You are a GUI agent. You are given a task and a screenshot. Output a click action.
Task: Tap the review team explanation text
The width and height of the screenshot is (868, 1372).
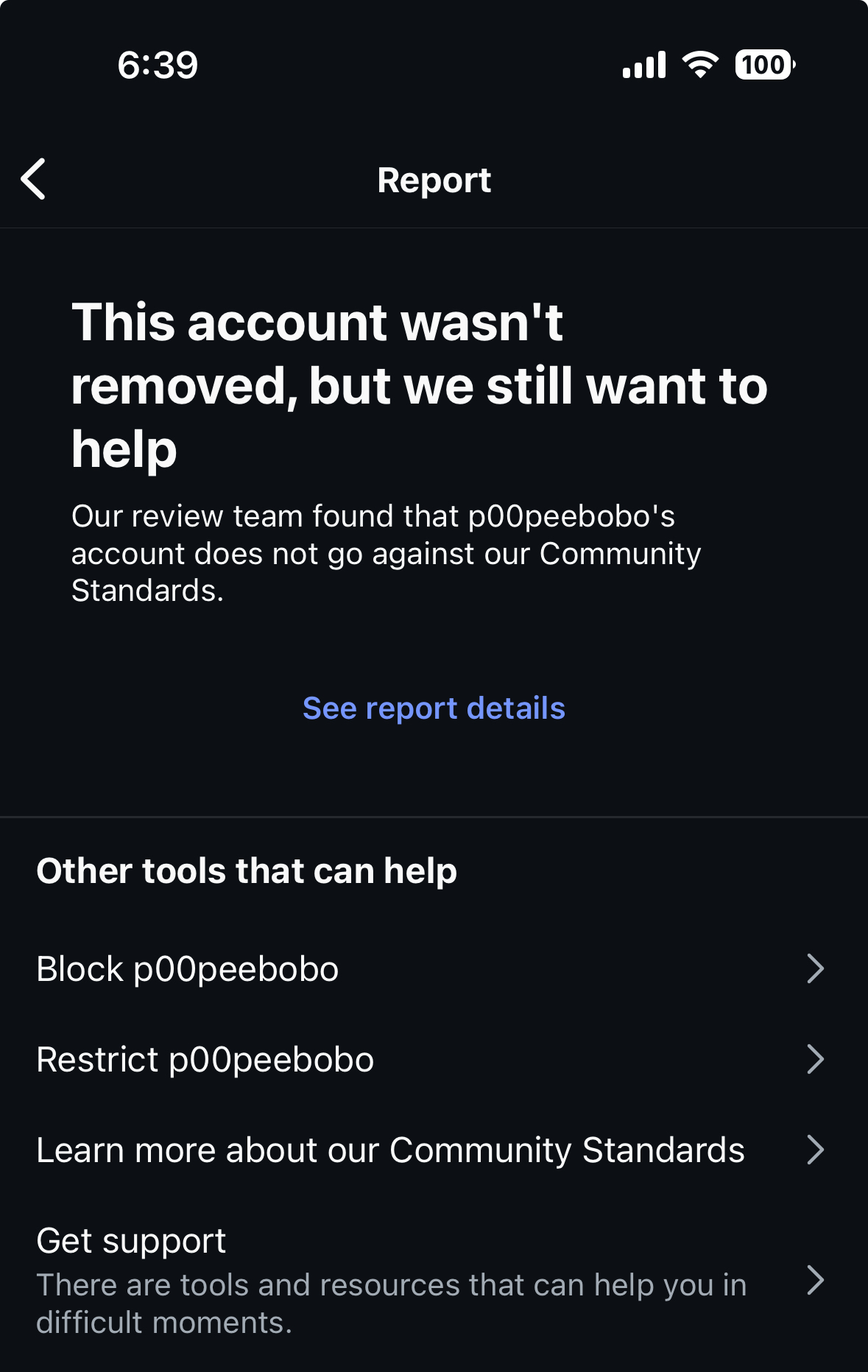(x=386, y=553)
